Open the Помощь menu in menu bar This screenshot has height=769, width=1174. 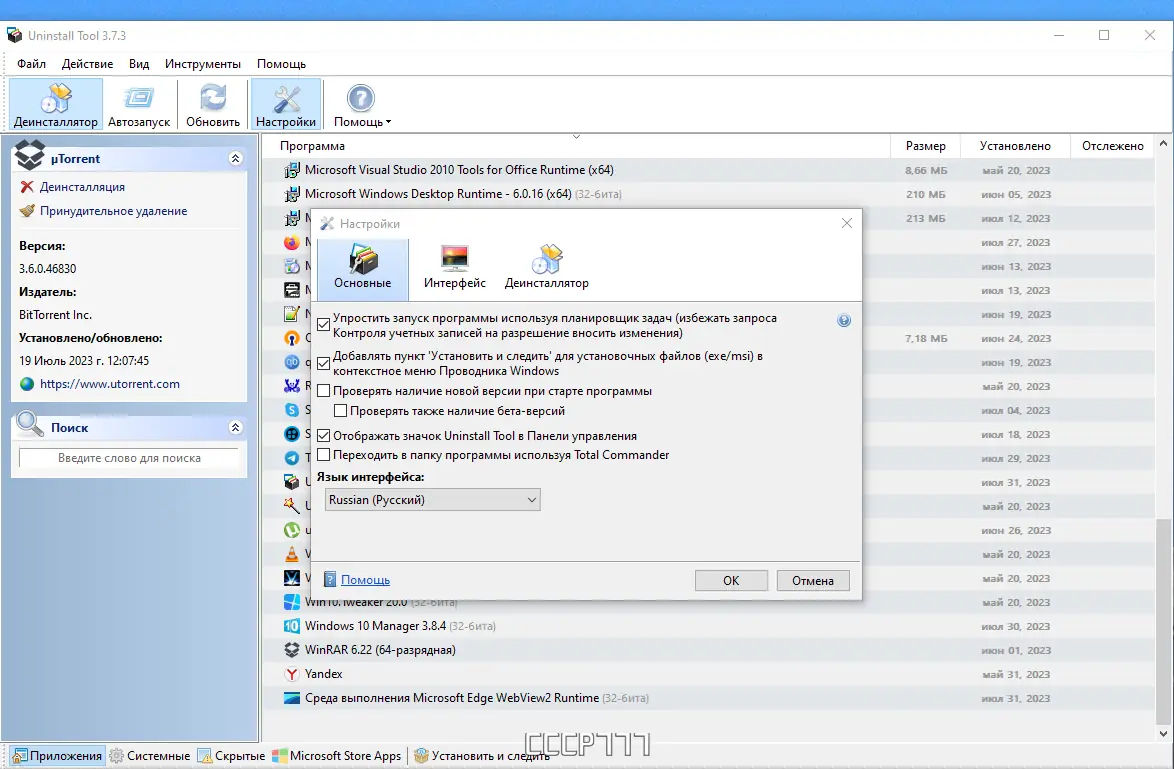[282, 64]
